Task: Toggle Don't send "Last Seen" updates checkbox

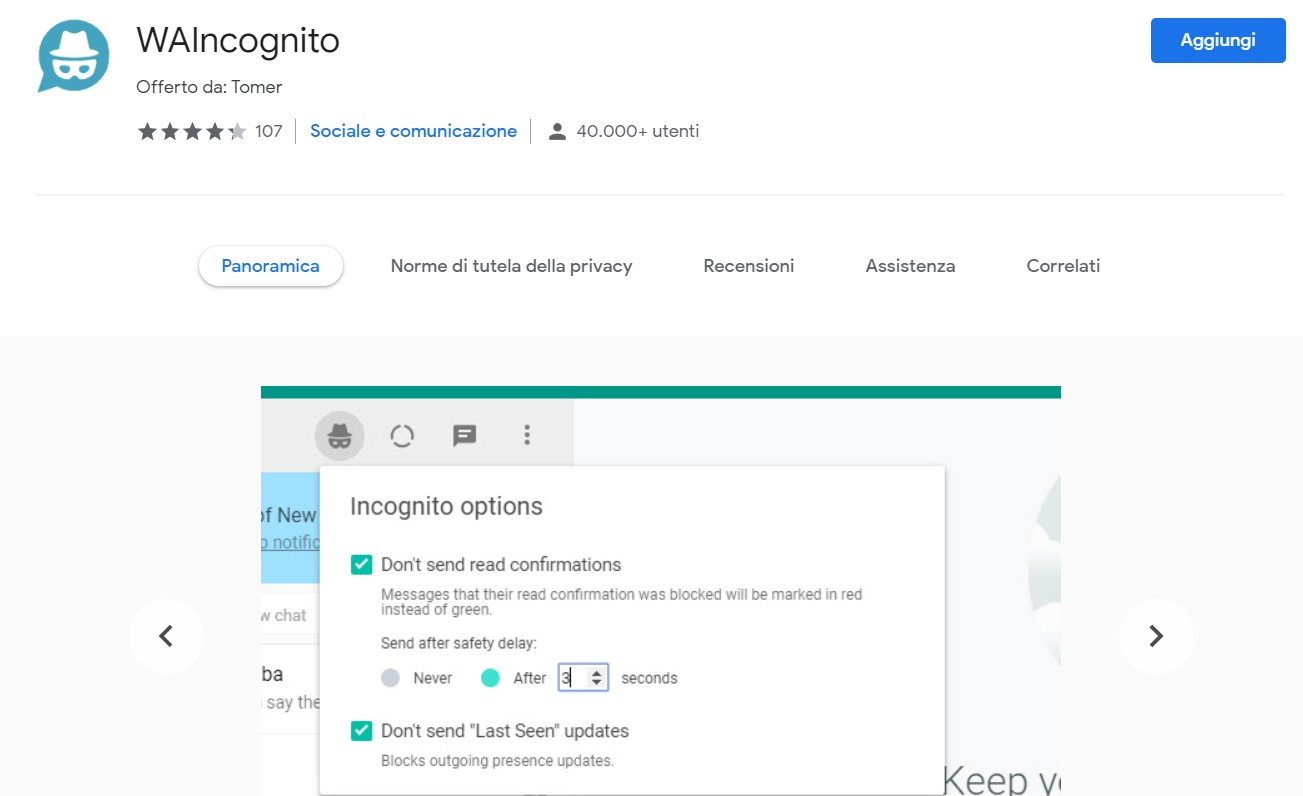Action: 361,731
